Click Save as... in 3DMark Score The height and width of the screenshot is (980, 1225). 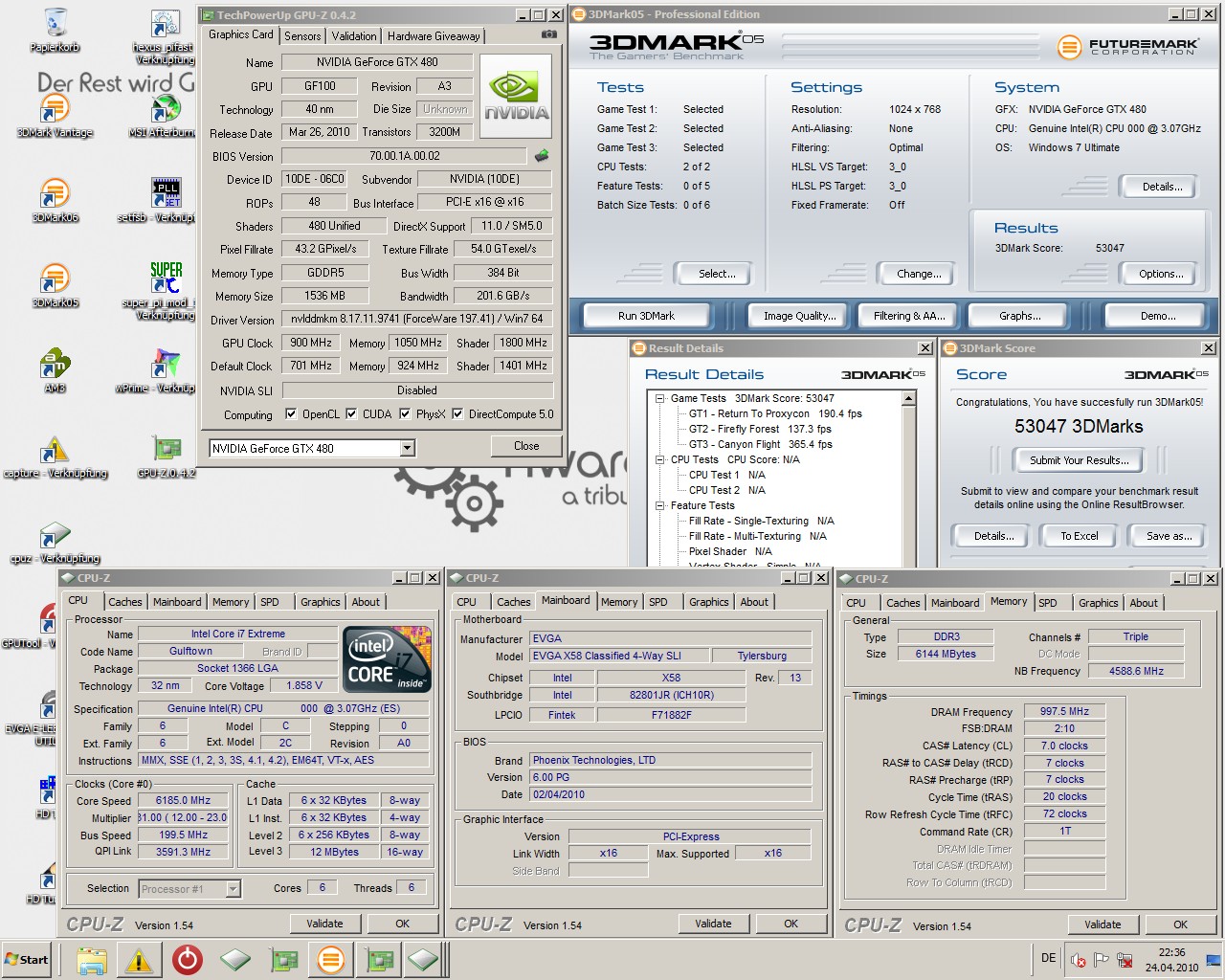click(1169, 536)
